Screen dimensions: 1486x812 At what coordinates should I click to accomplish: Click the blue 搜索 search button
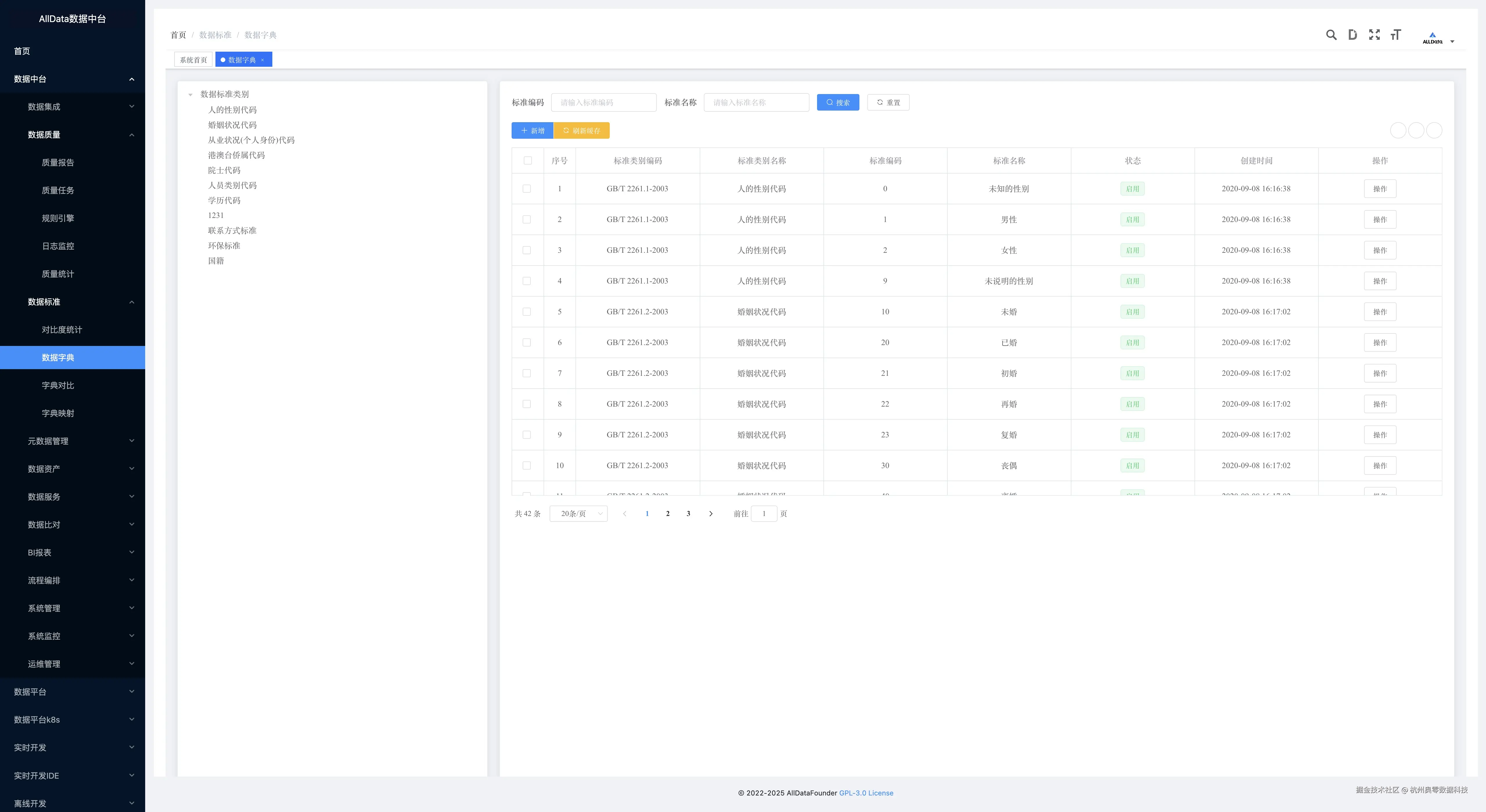click(x=838, y=103)
